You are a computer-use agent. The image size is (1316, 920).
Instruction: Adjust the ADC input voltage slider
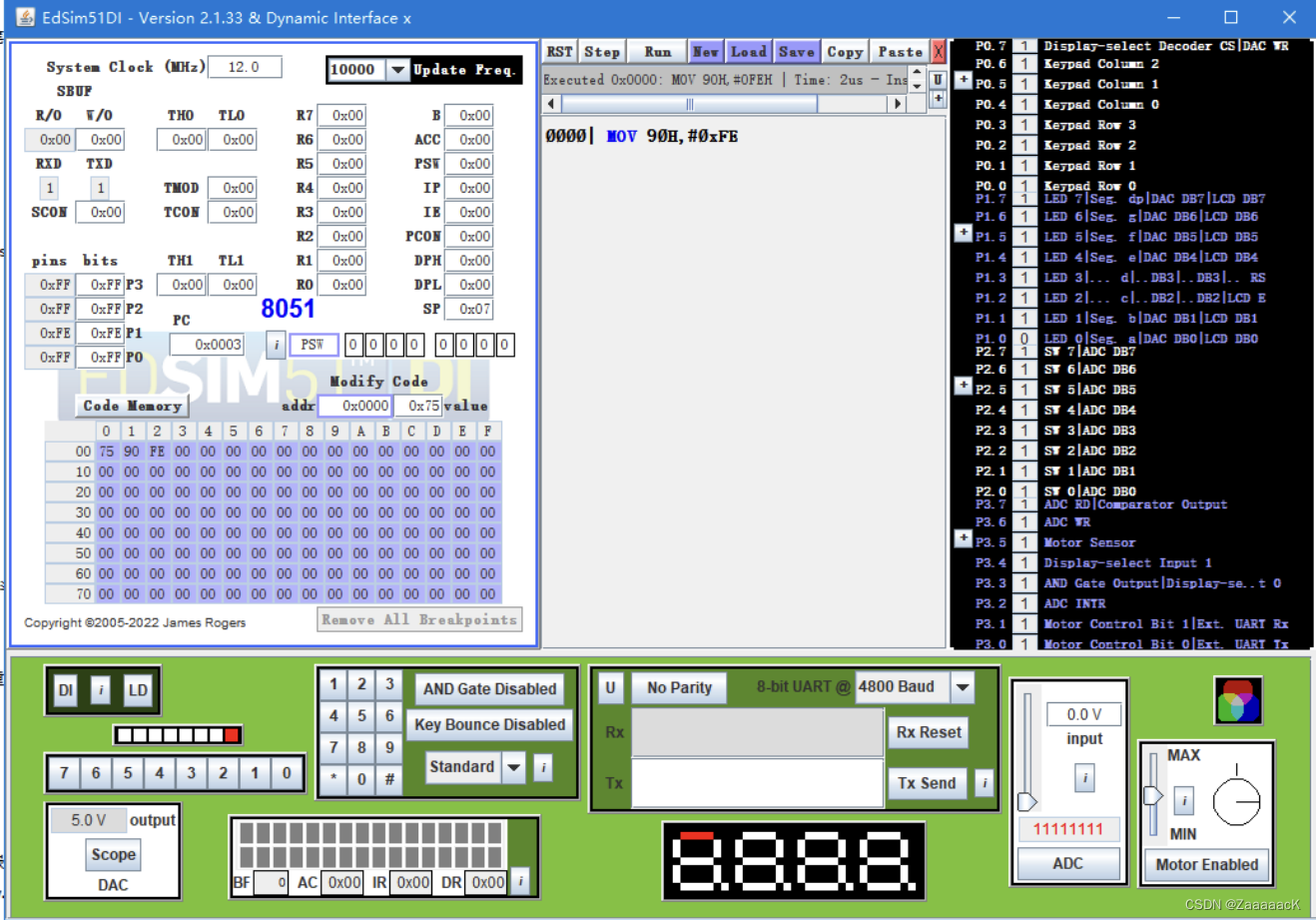coord(1026,801)
